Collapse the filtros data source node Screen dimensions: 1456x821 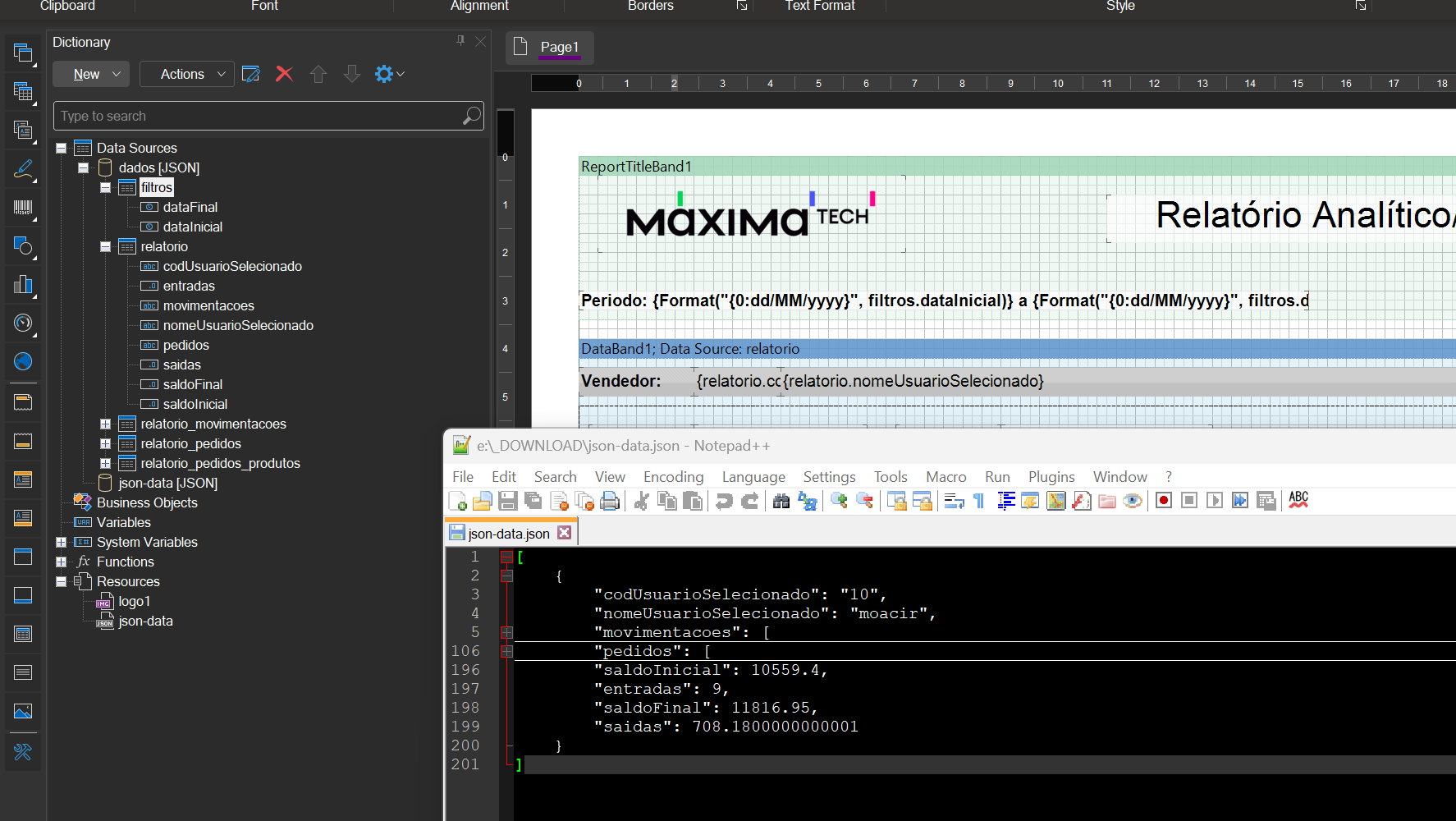106,187
